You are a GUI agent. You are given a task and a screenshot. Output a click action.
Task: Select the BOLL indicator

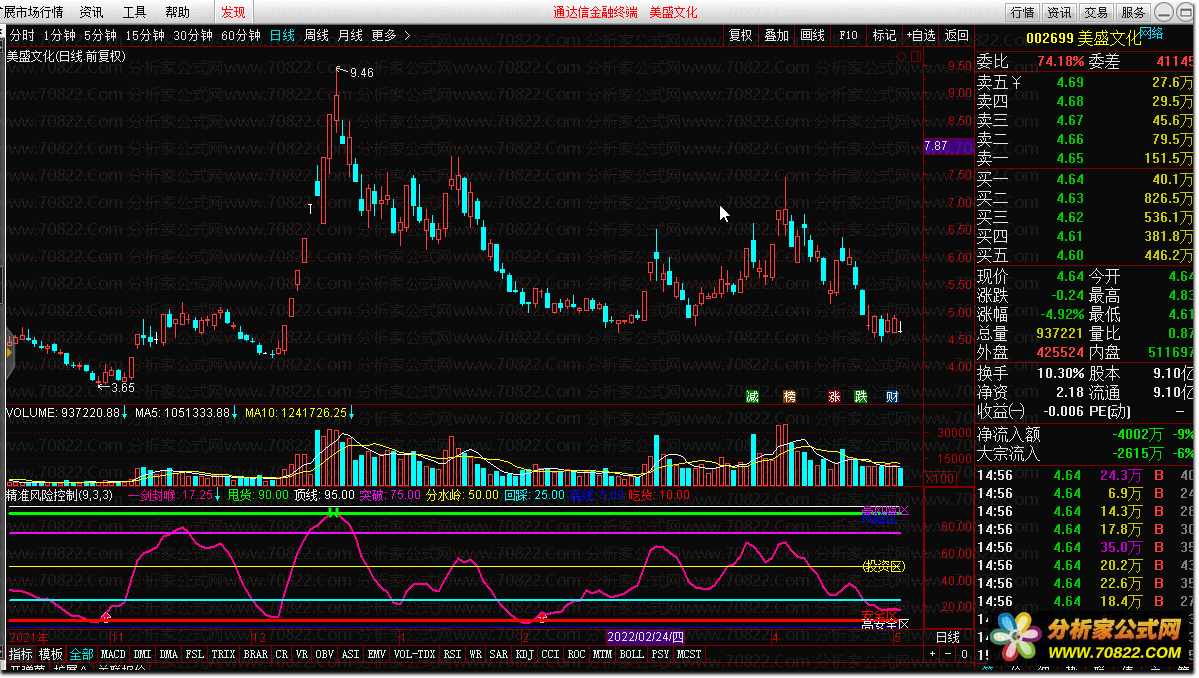[x=632, y=654]
